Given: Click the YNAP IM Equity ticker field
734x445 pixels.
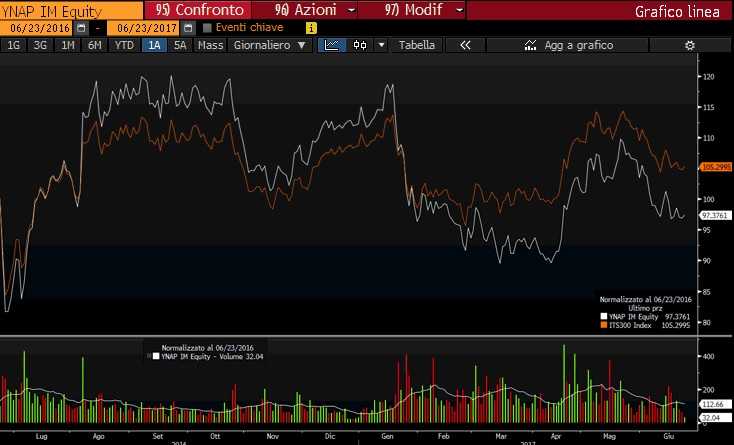Looking at the screenshot, I should coord(71,11).
